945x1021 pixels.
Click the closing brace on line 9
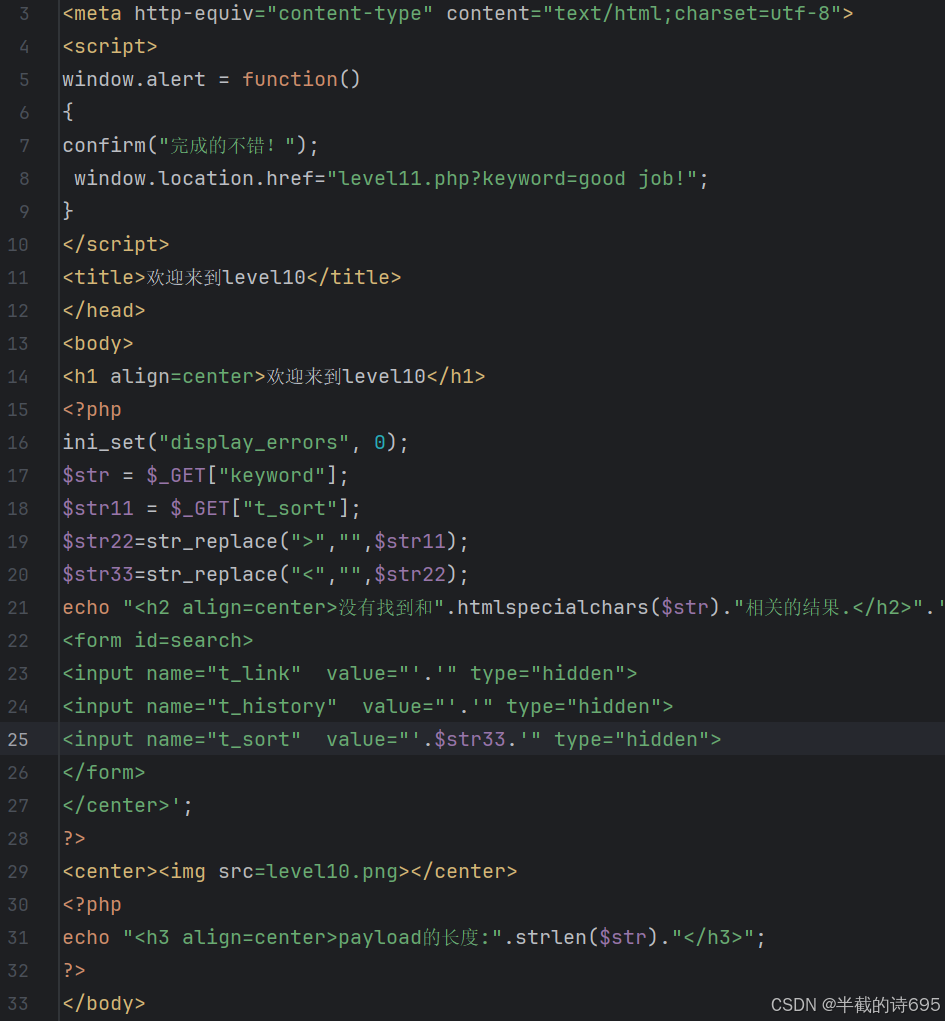tap(68, 212)
